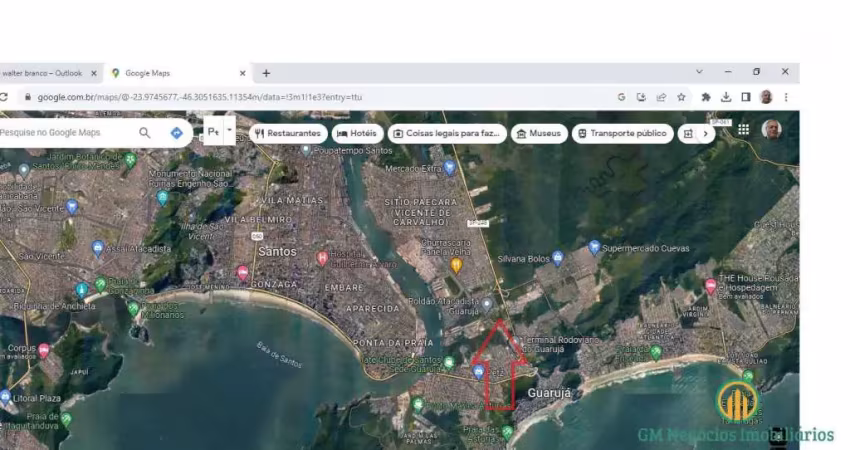
Task: Click the PONTA DA PRAIA label
Action: point(393,343)
